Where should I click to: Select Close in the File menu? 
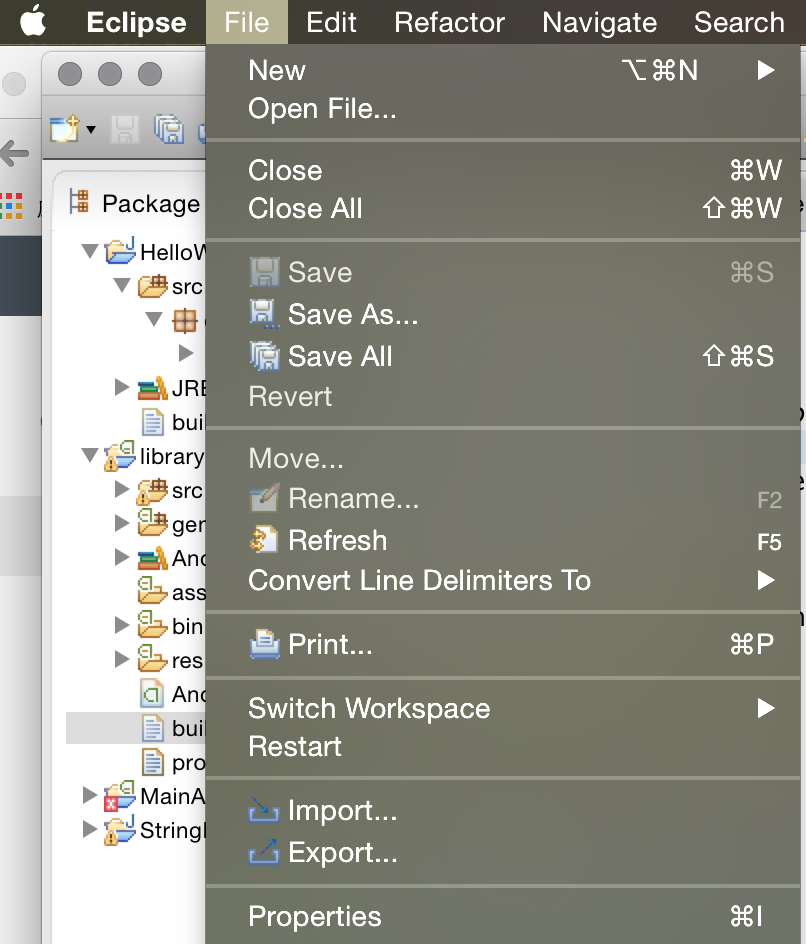point(503,170)
